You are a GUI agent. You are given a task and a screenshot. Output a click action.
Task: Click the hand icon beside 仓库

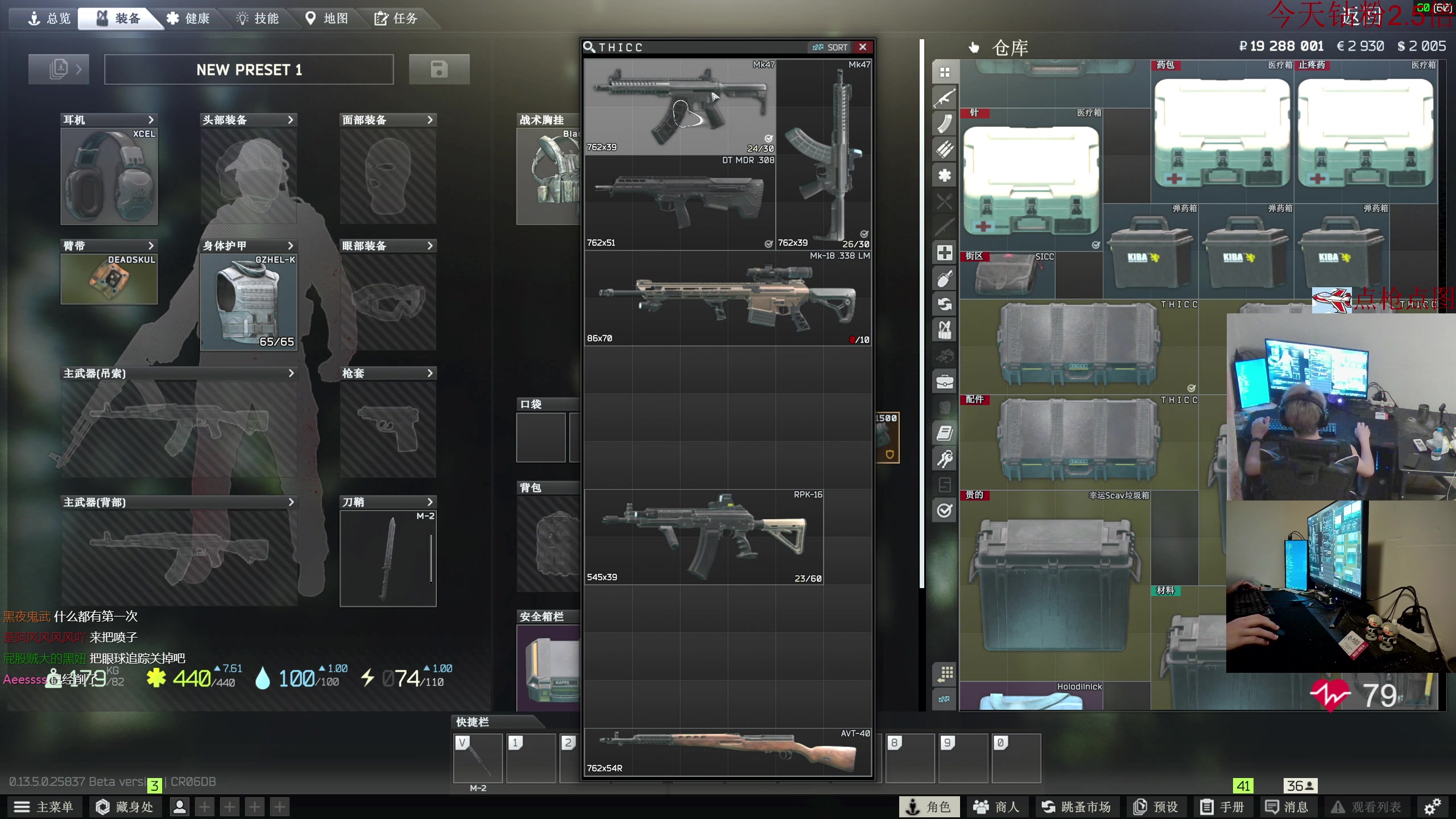pos(974,48)
